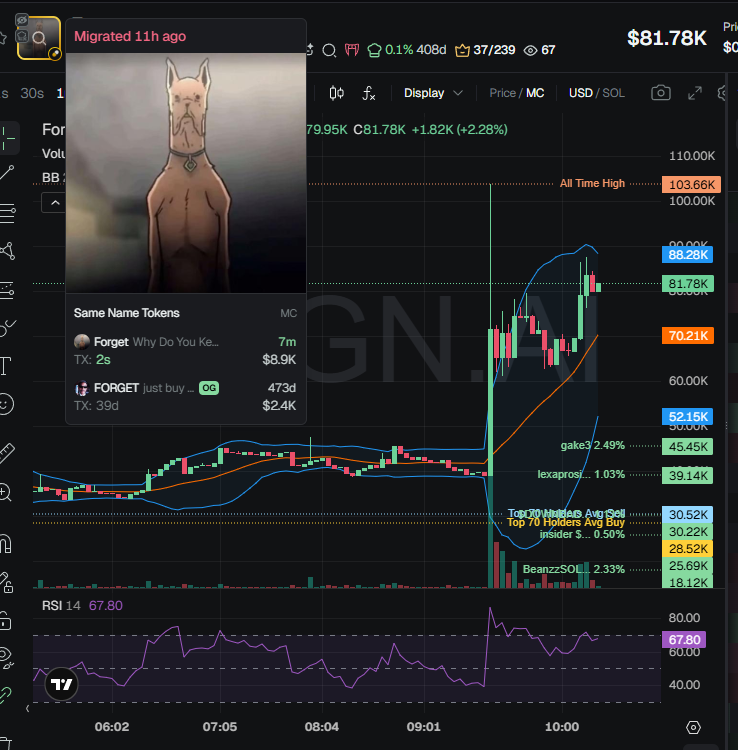Select the crosshair cursor tool
The image size is (738, 750).
click(x=7, y=138)
